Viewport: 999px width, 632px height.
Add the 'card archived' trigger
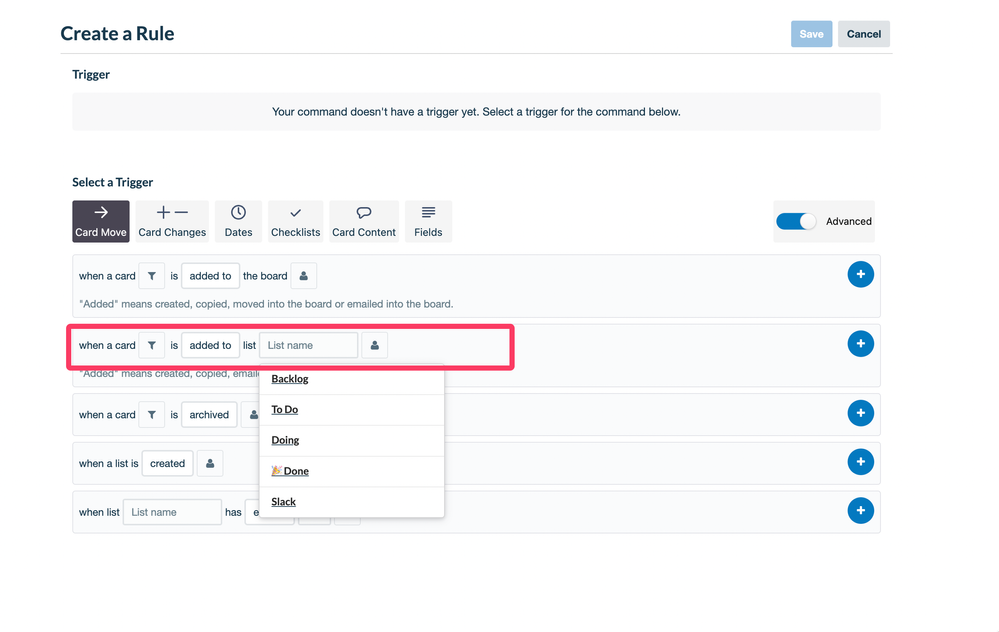point(860,413)
